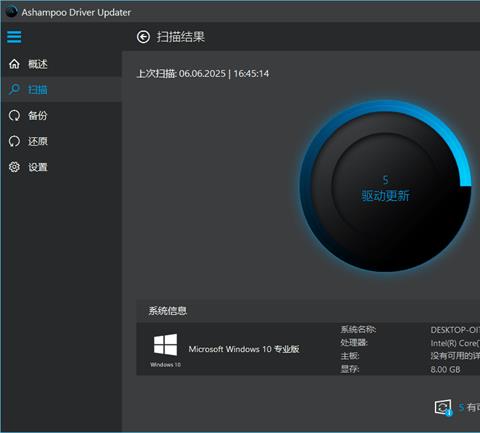Click the home icon next to 概述
The height and width of the screenshot is (433, 480).
14,64
